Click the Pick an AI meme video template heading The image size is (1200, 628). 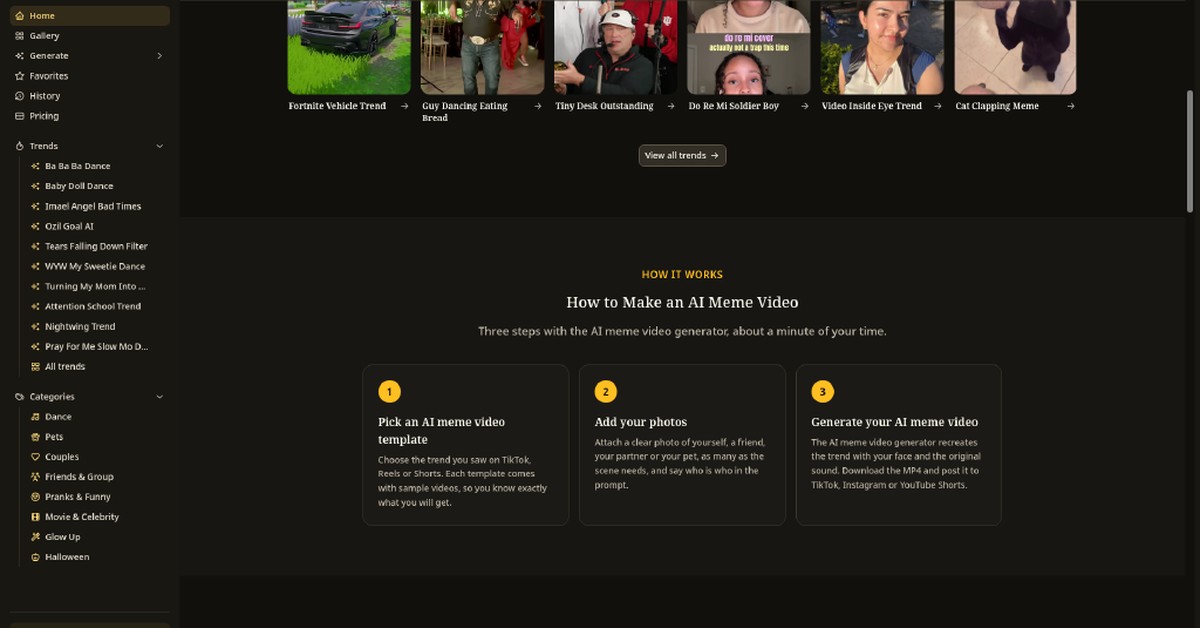pos(441,431)
